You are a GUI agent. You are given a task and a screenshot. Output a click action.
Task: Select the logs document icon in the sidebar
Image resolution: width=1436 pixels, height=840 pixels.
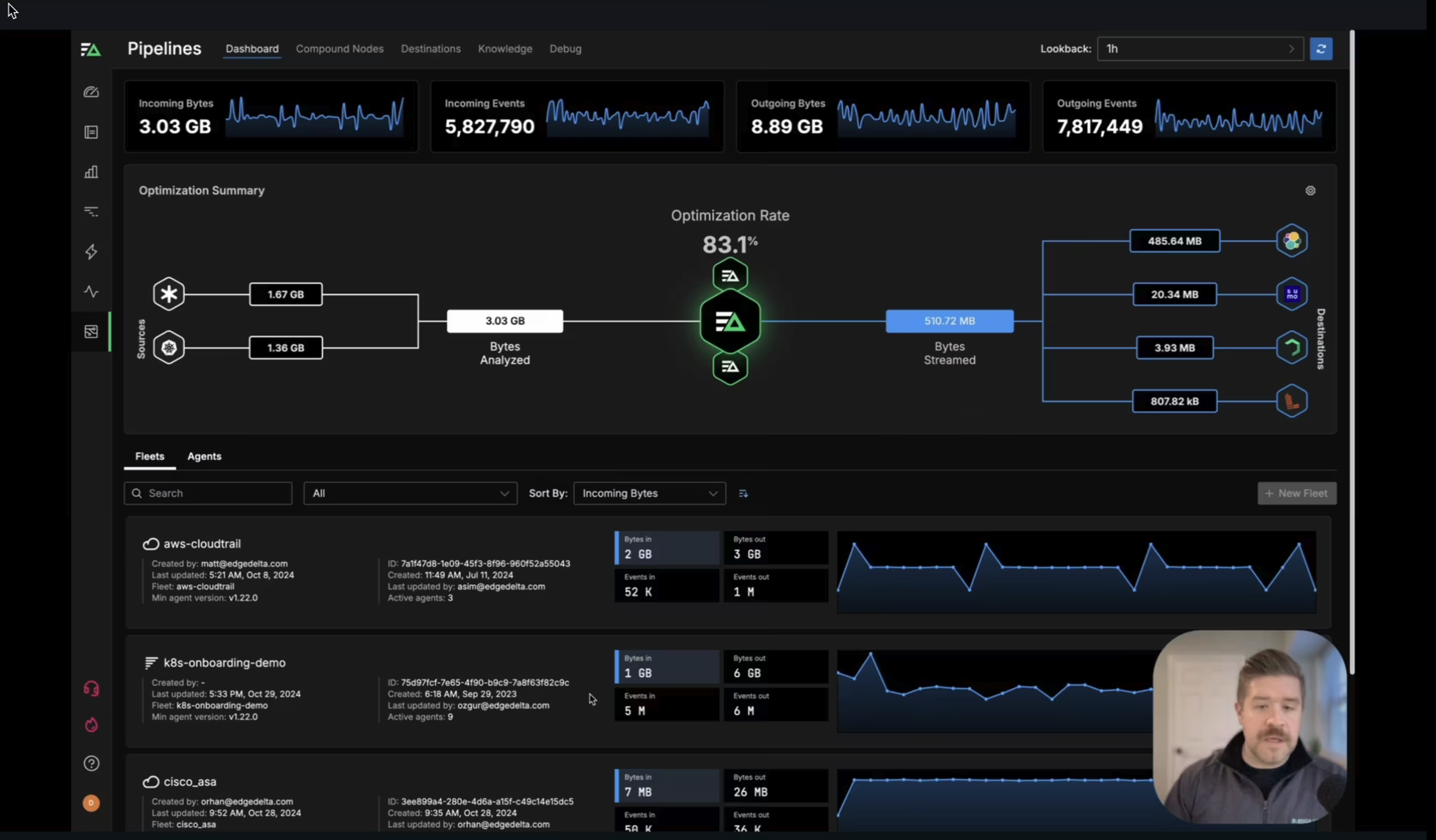click(90, 131)
